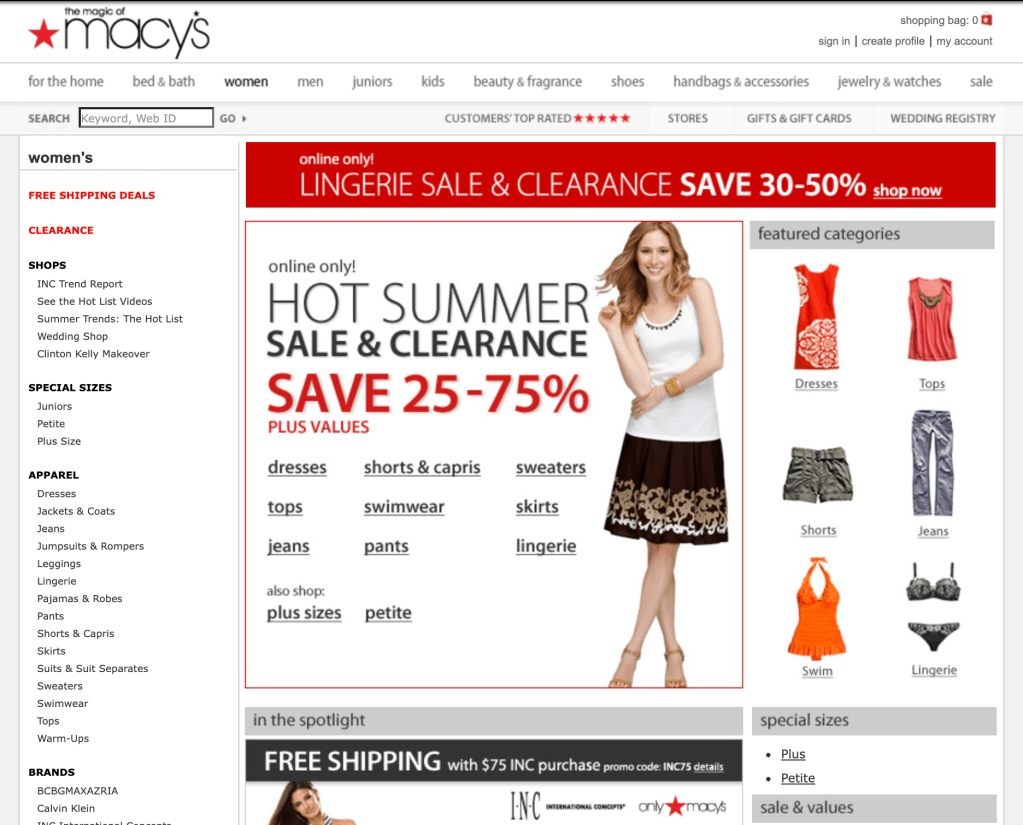The image size is (1023, 825).
Task: Click the Macy's red star logo
Action: [44, 34]
